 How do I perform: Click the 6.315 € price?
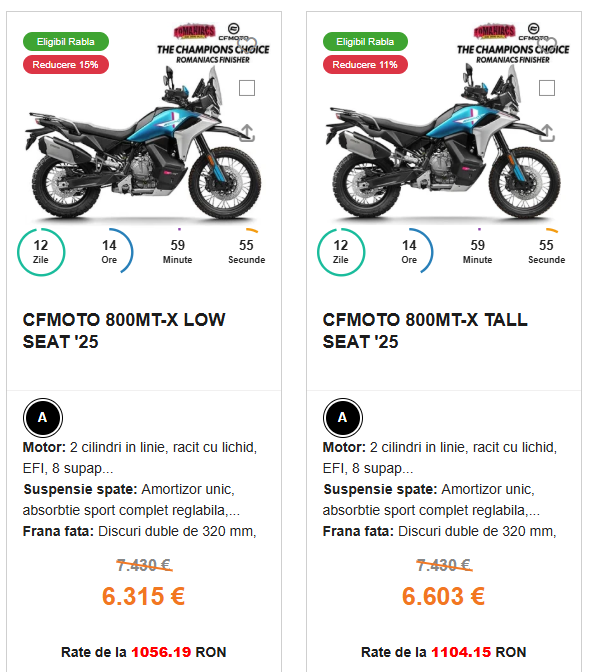(144, 597)
